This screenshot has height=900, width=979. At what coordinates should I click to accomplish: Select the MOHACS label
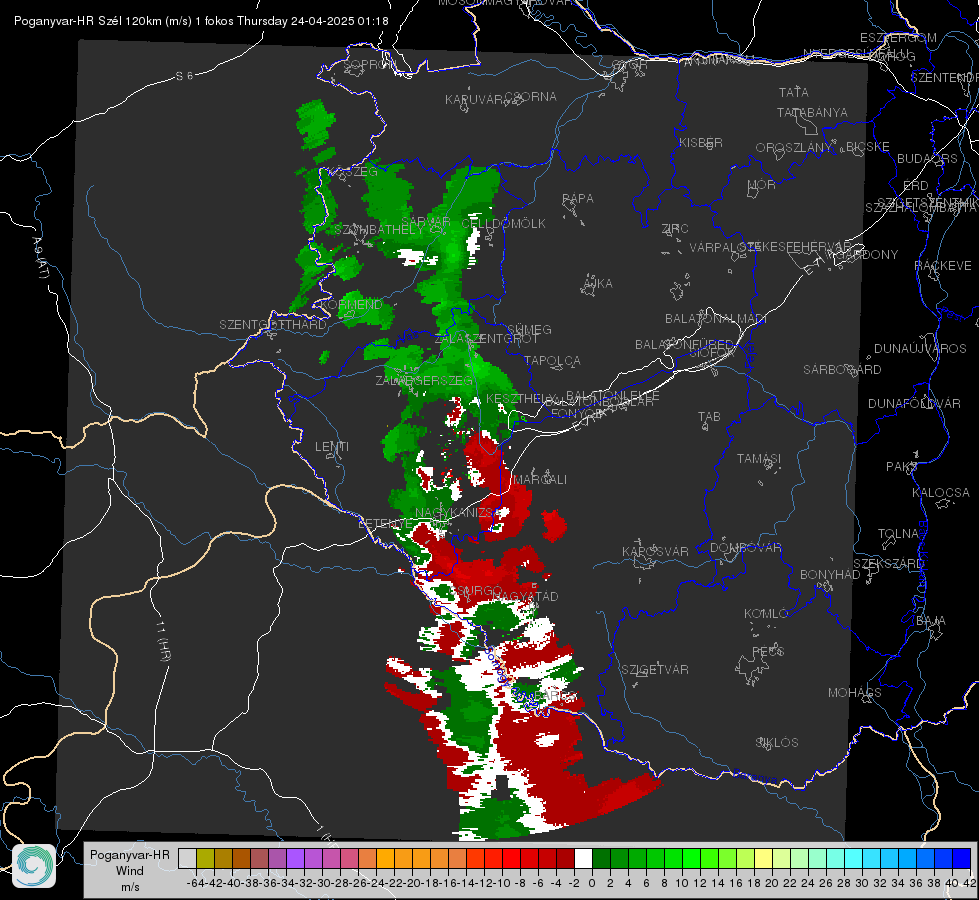[x=854, y=693]
